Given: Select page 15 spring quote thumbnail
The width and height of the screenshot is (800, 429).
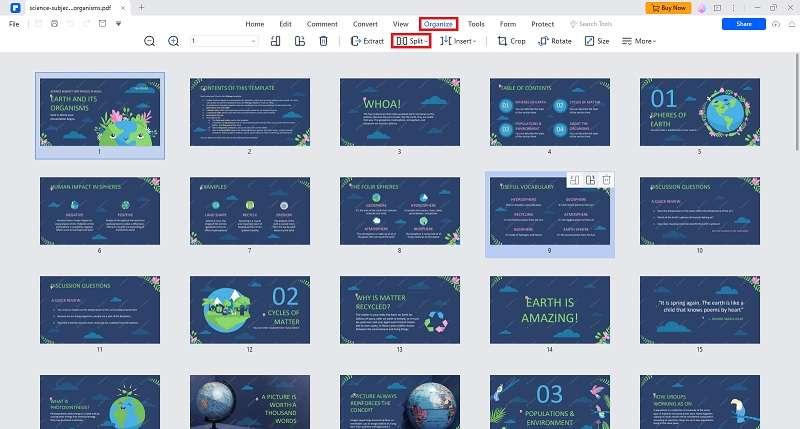Looking at the screenshot, I should click(700, 310).
